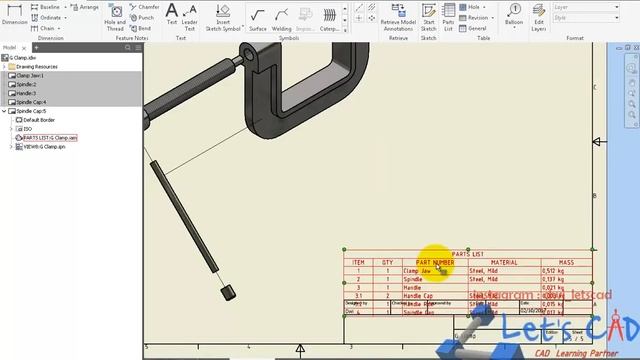Click the handle rod in drawing view

(x=184, y=216)
